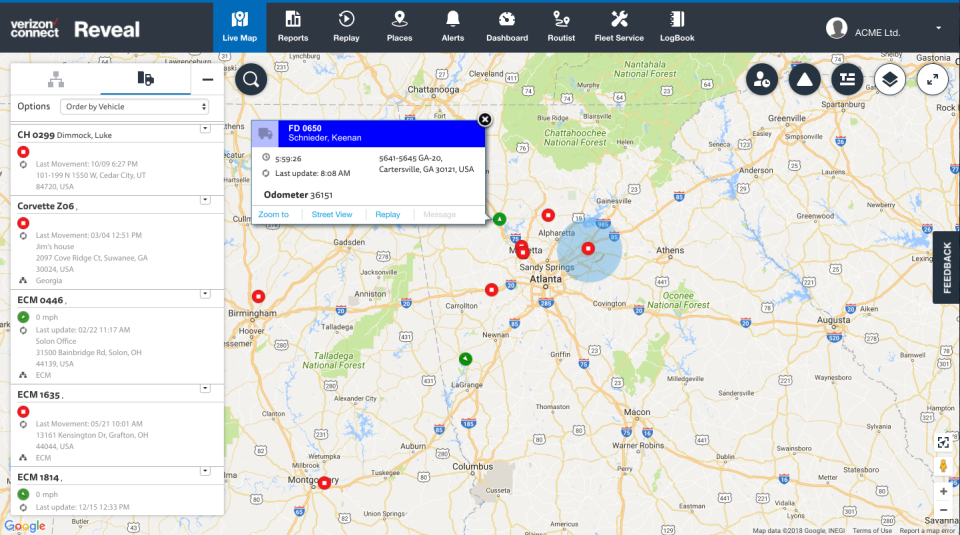Expand the ECM 1814 vehicle options arrow
The height and width of the screenshot is (535, 960).
pos(205,471)
